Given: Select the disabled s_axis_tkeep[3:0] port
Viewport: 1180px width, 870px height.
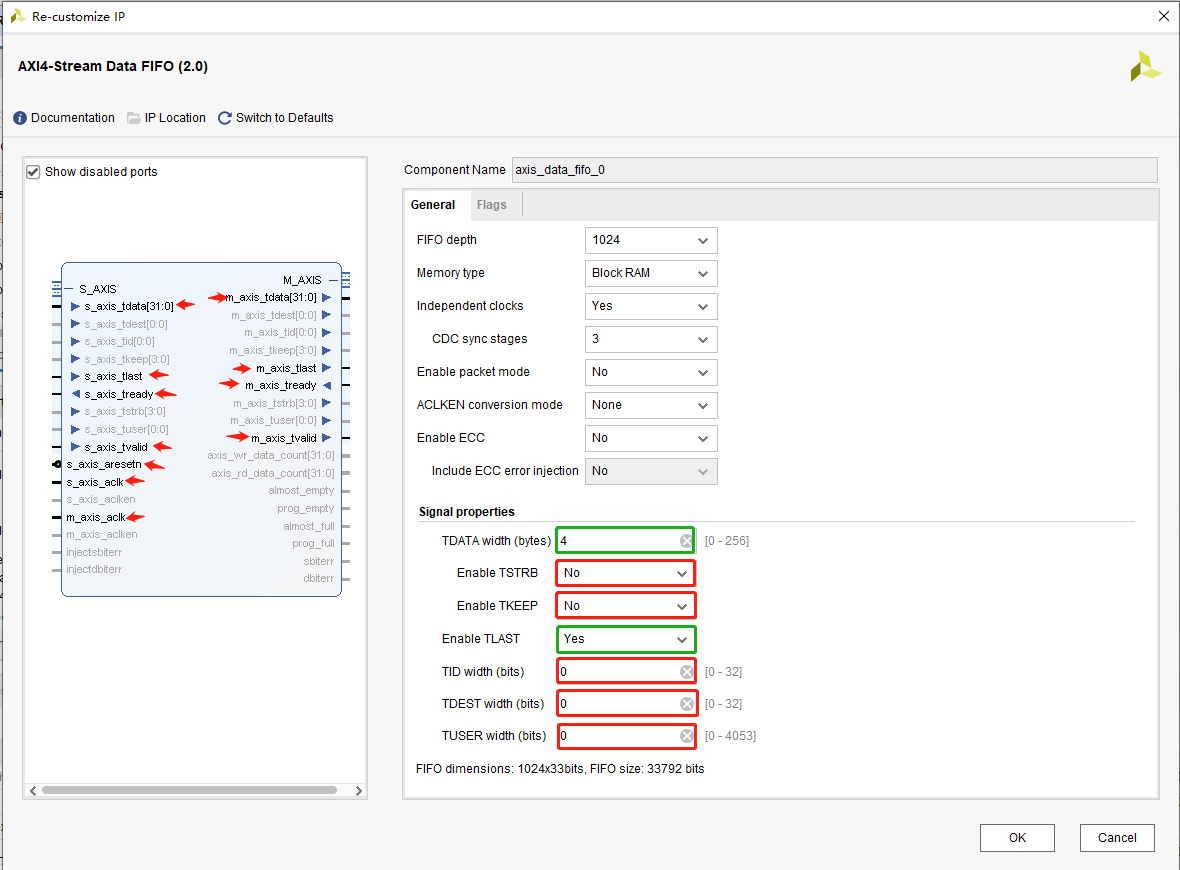Looking at the screenshot, I should point(126,359).
